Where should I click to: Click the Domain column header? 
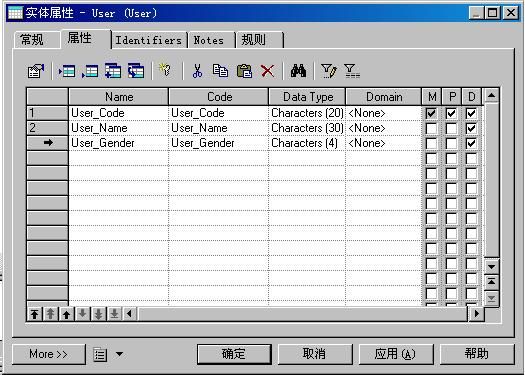click(x=384, y=97)
